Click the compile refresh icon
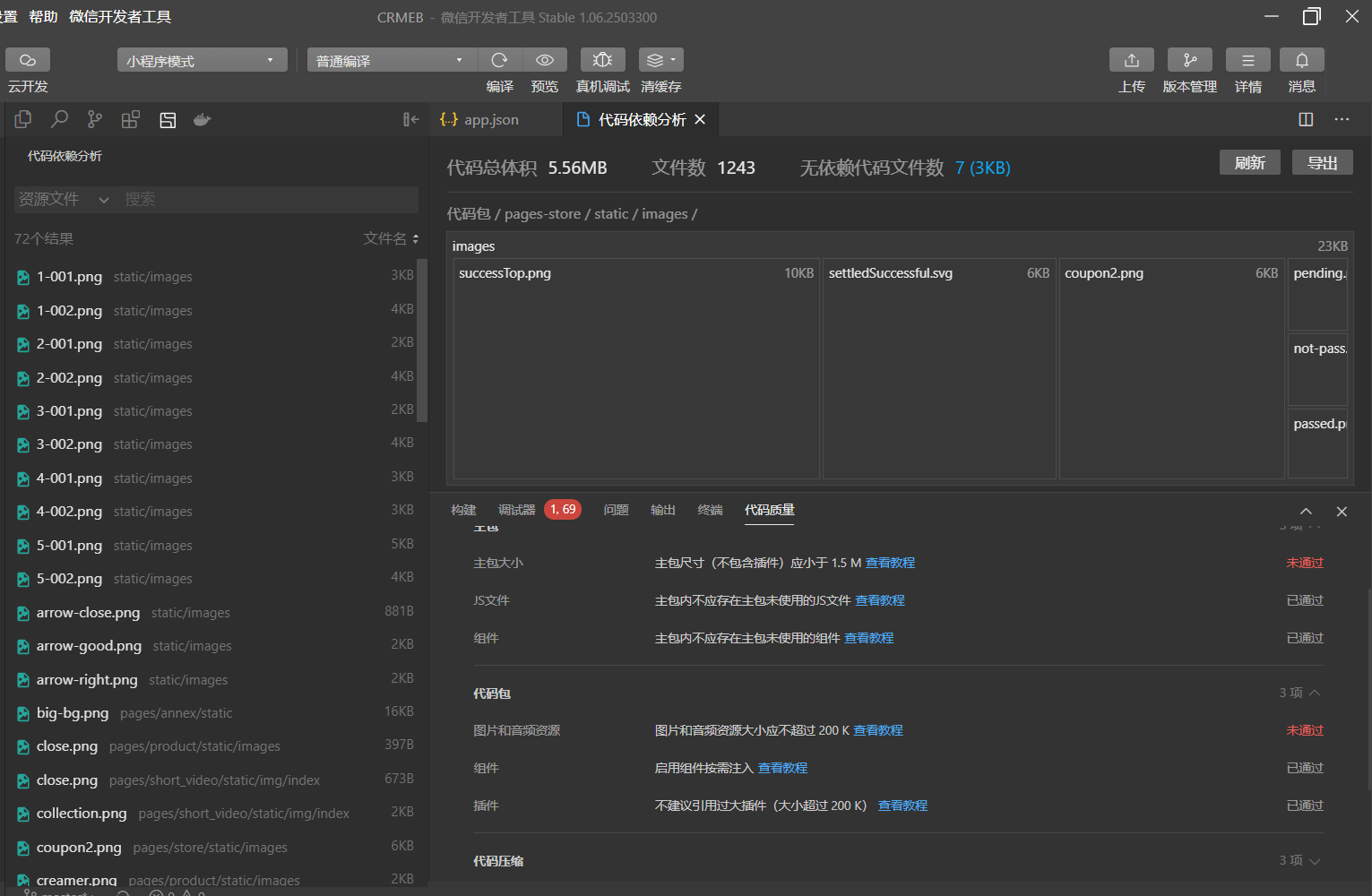The height and width of the screenshot is (896, 1372). [x=499, y=60]
